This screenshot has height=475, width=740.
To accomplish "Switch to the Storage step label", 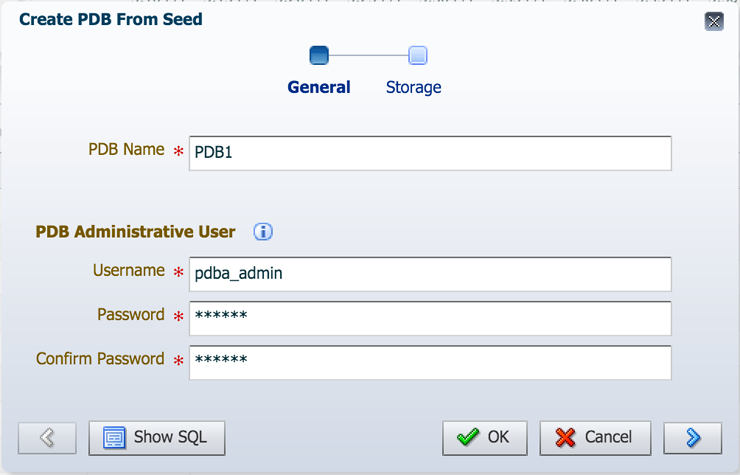I will tap(413, 87).
